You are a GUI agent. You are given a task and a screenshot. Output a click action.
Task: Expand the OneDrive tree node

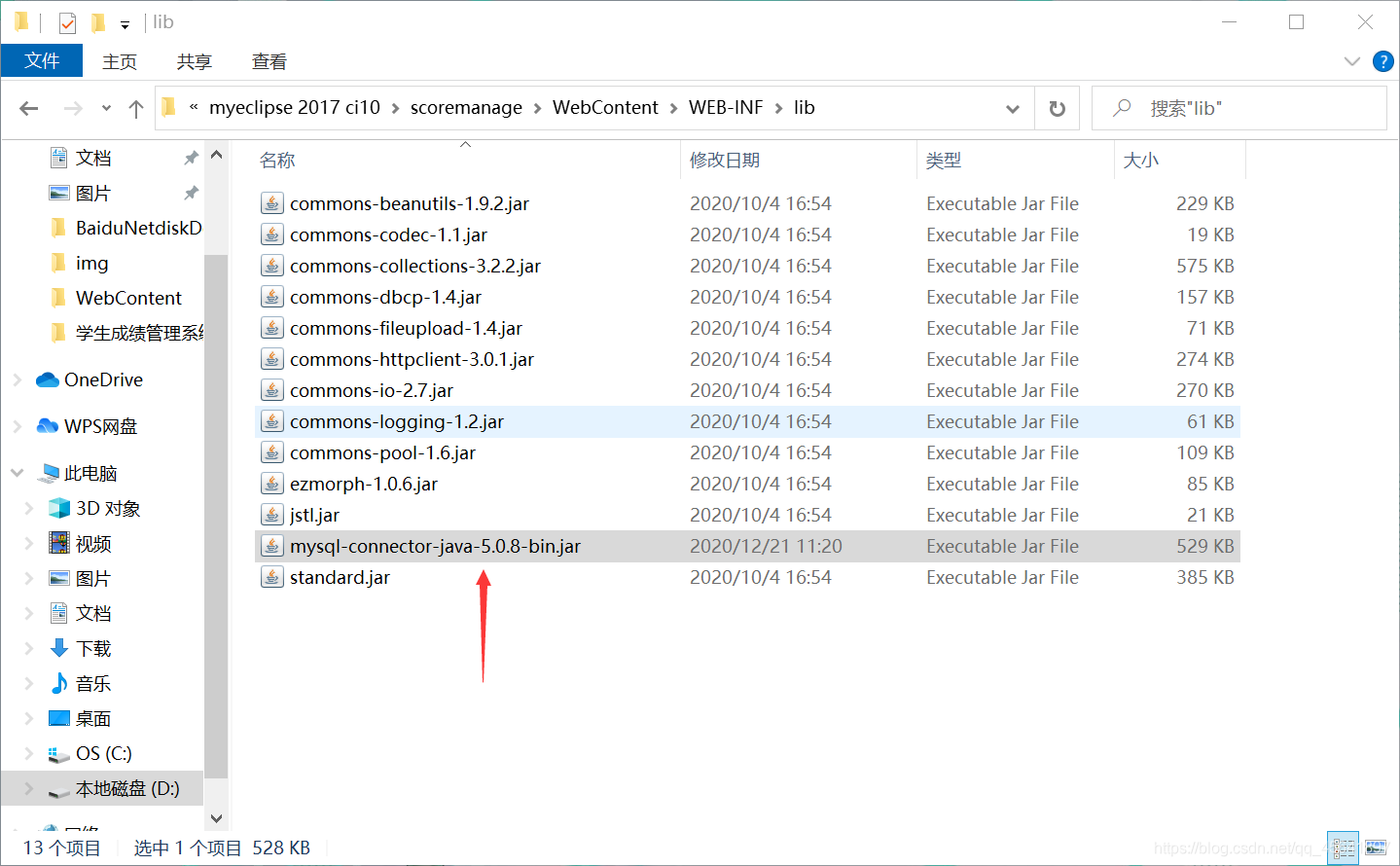(18, 379)
